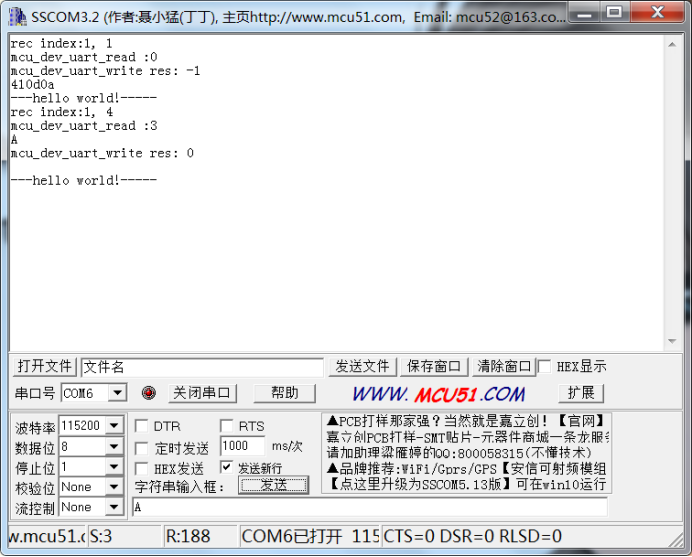The width and height of the screenshot is (692, 557).
Task: Maximize the SSCOM3.2 window
Action: point(614,13)
